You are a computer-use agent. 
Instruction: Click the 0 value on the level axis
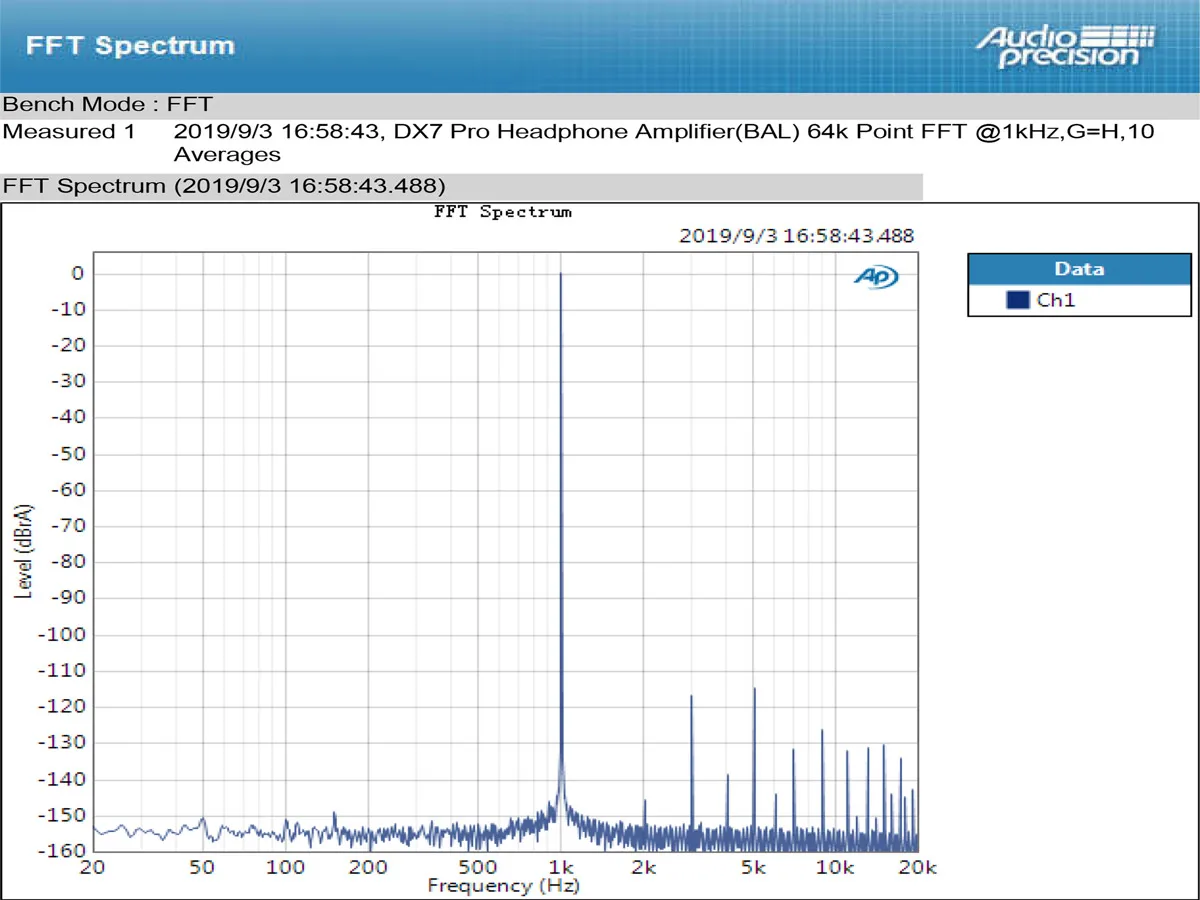76,273
